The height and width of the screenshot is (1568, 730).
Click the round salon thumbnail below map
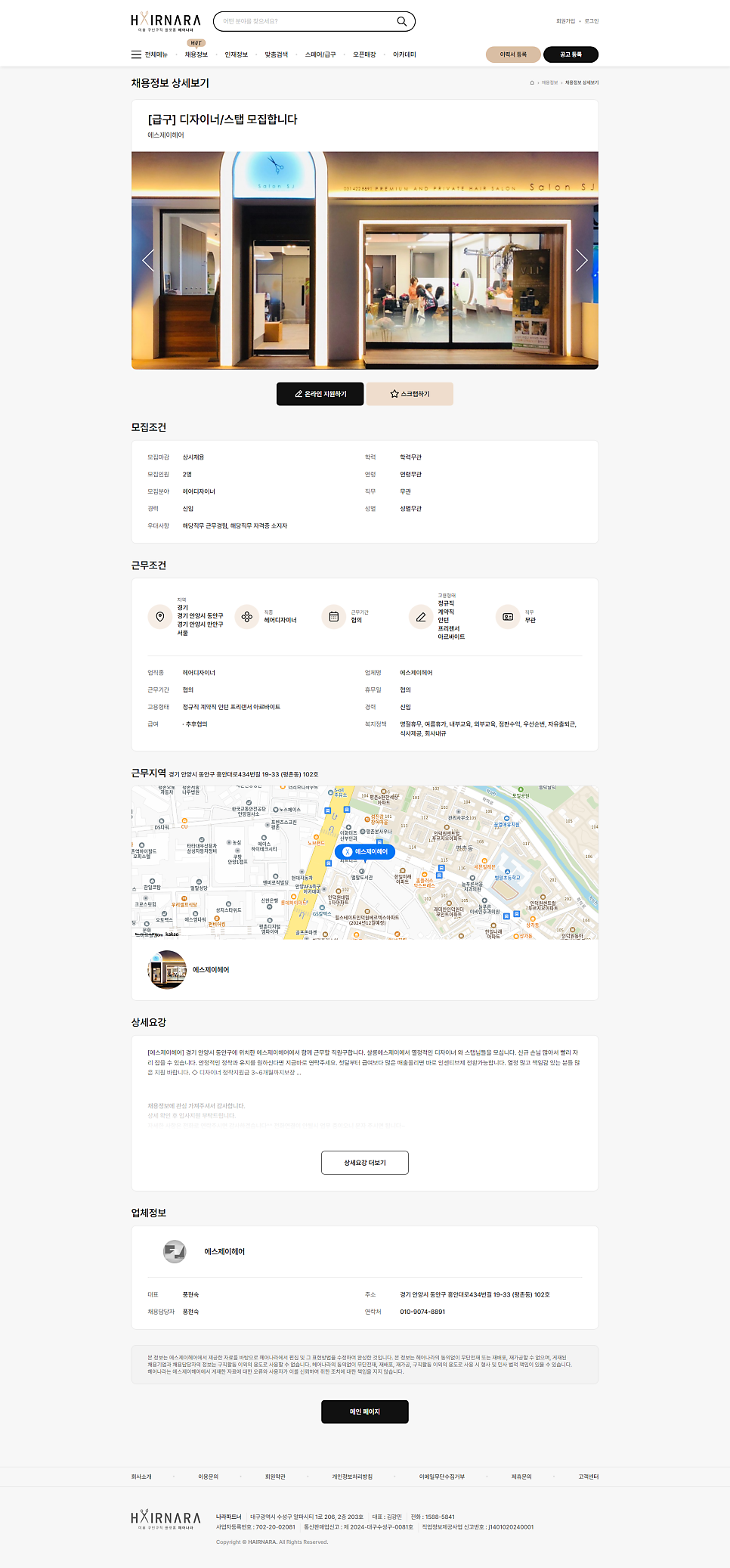point(167,969)
